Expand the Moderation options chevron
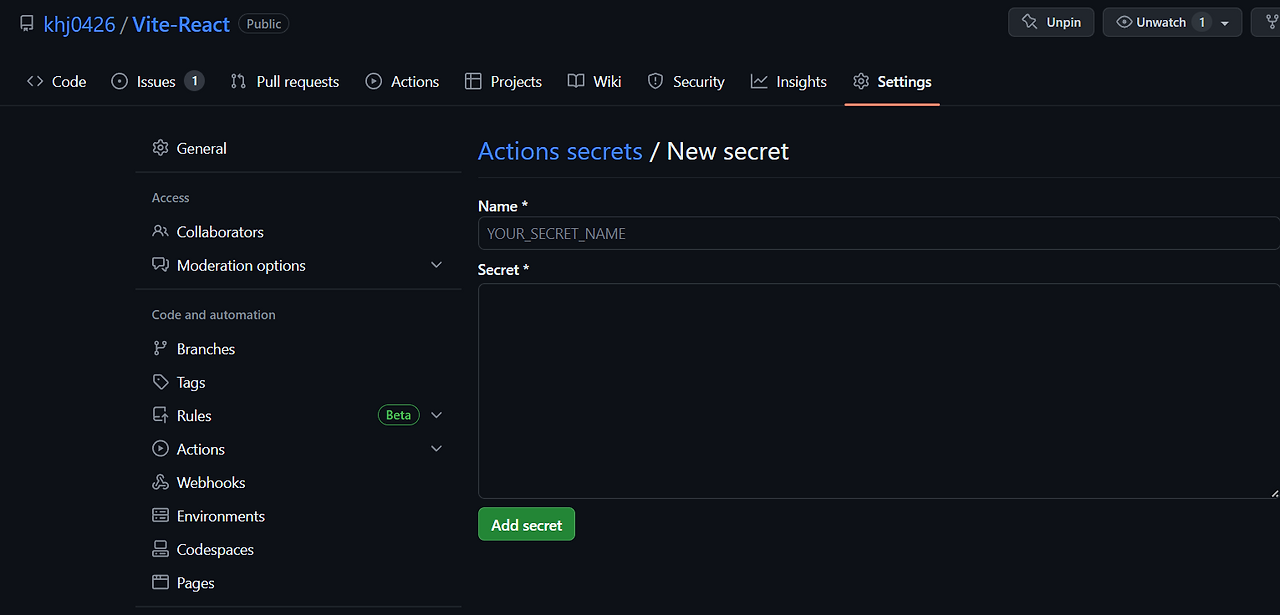Screen dimensions: 1280x615 pos(436,265)
